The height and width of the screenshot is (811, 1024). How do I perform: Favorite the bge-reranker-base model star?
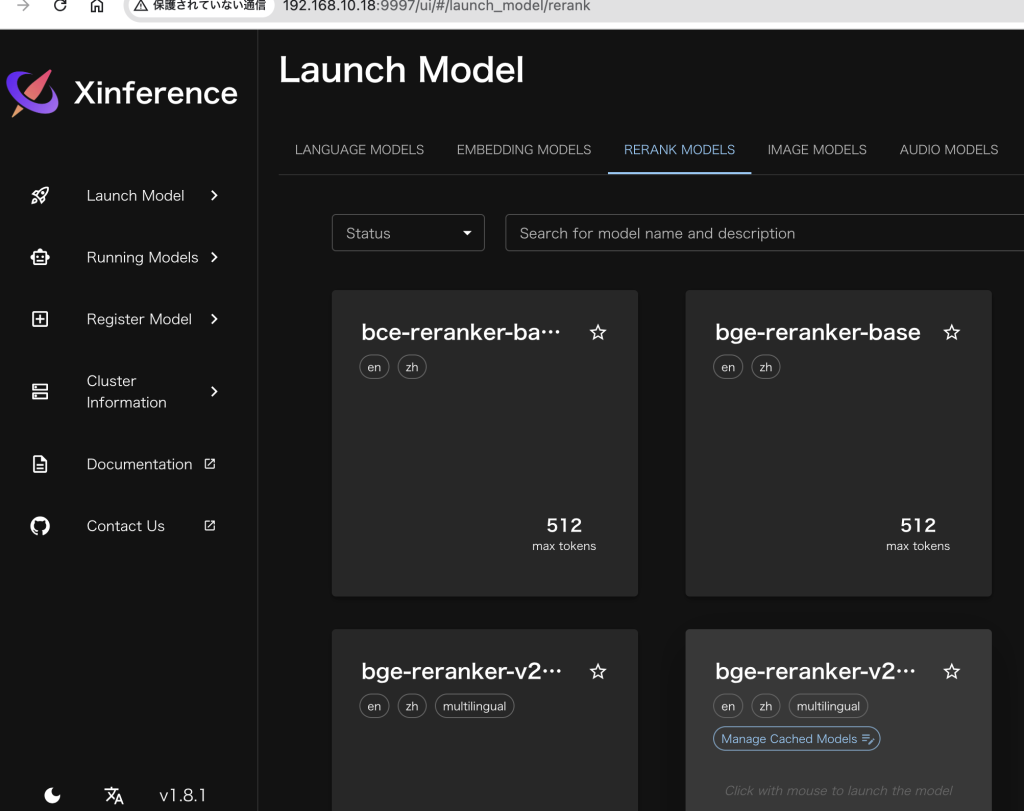(x=952, y=333)
